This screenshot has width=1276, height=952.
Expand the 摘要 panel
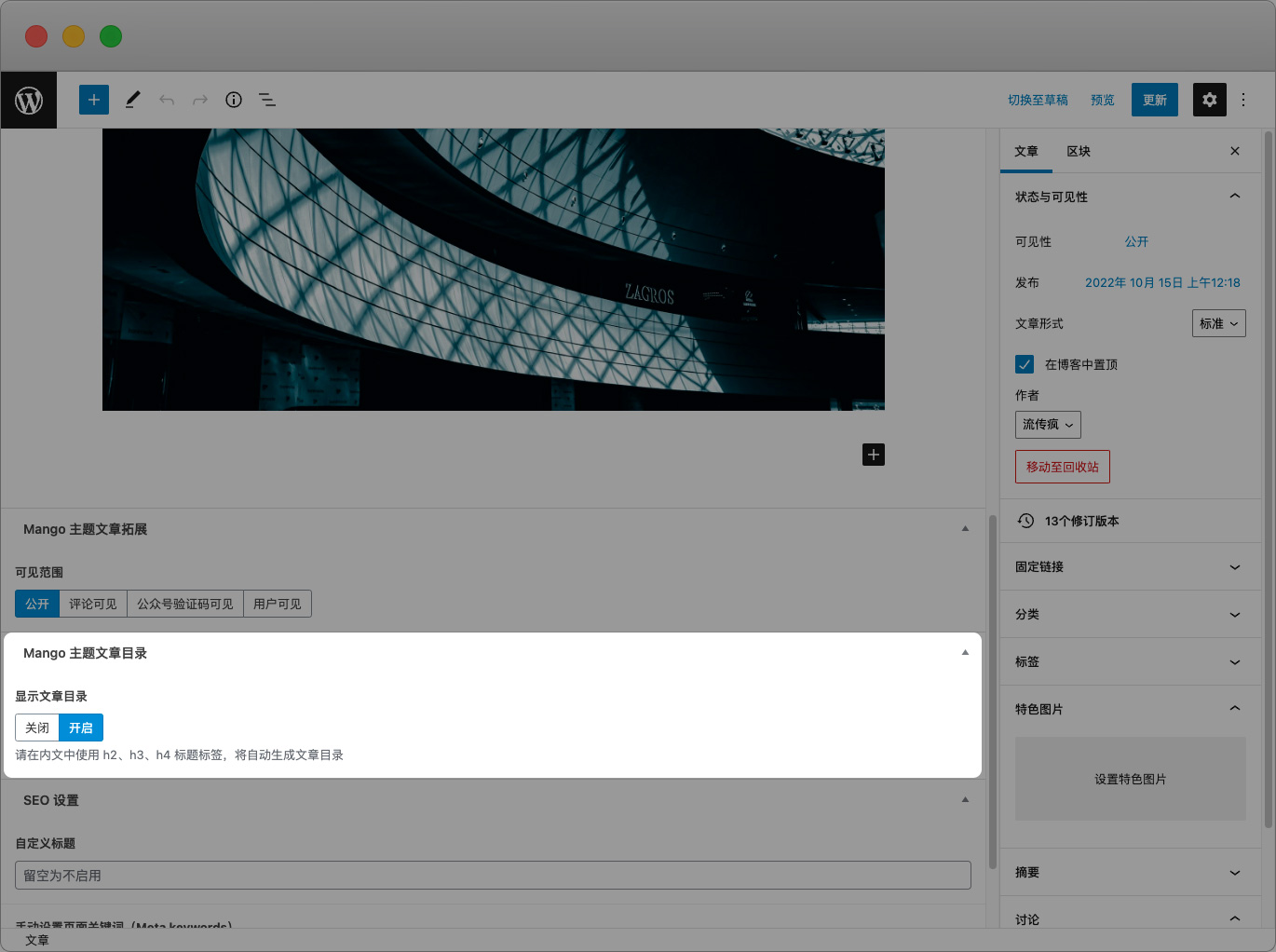1131,872
